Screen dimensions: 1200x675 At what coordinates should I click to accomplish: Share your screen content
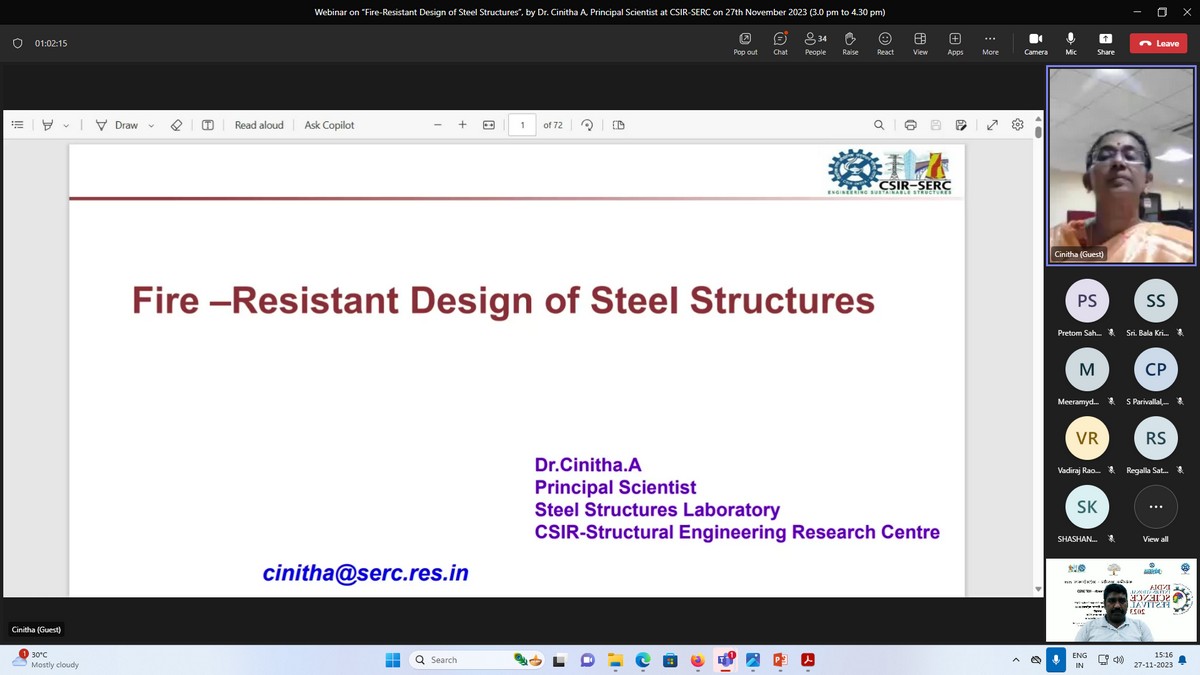pyautogui.click(x=1106, y=44)
